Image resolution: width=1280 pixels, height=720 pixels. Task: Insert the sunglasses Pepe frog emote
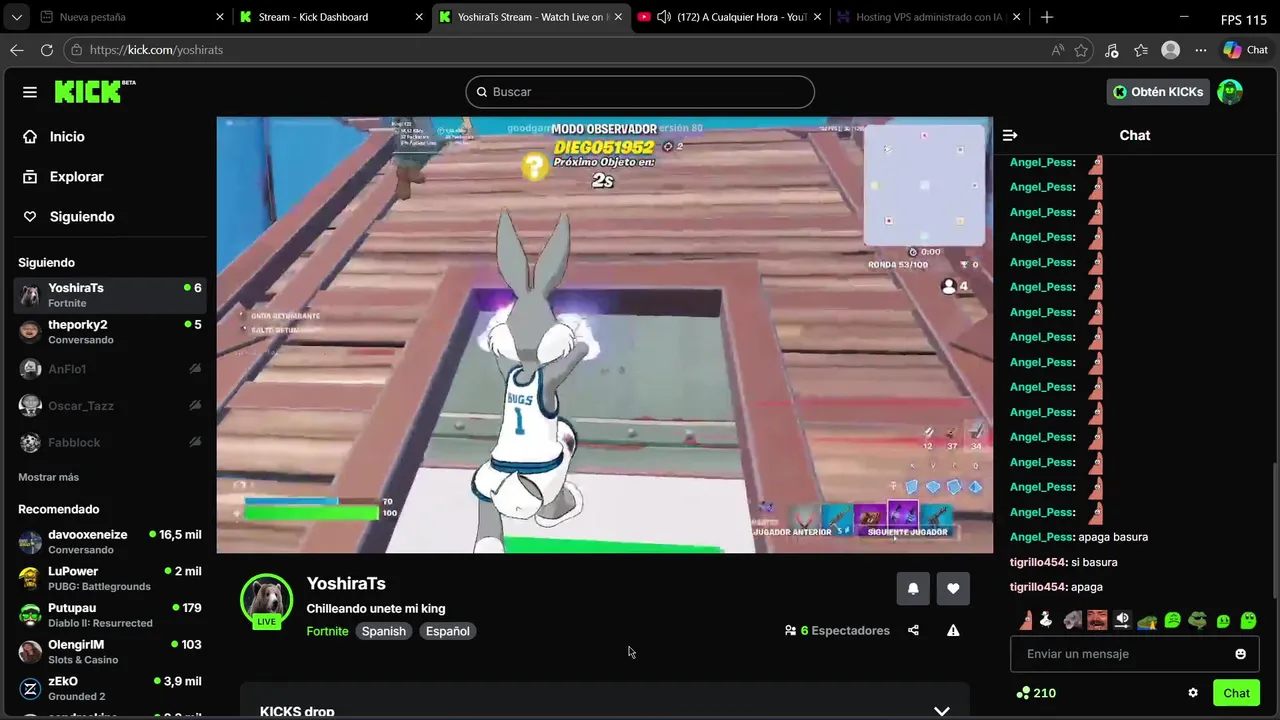[x=1198, y=620]
